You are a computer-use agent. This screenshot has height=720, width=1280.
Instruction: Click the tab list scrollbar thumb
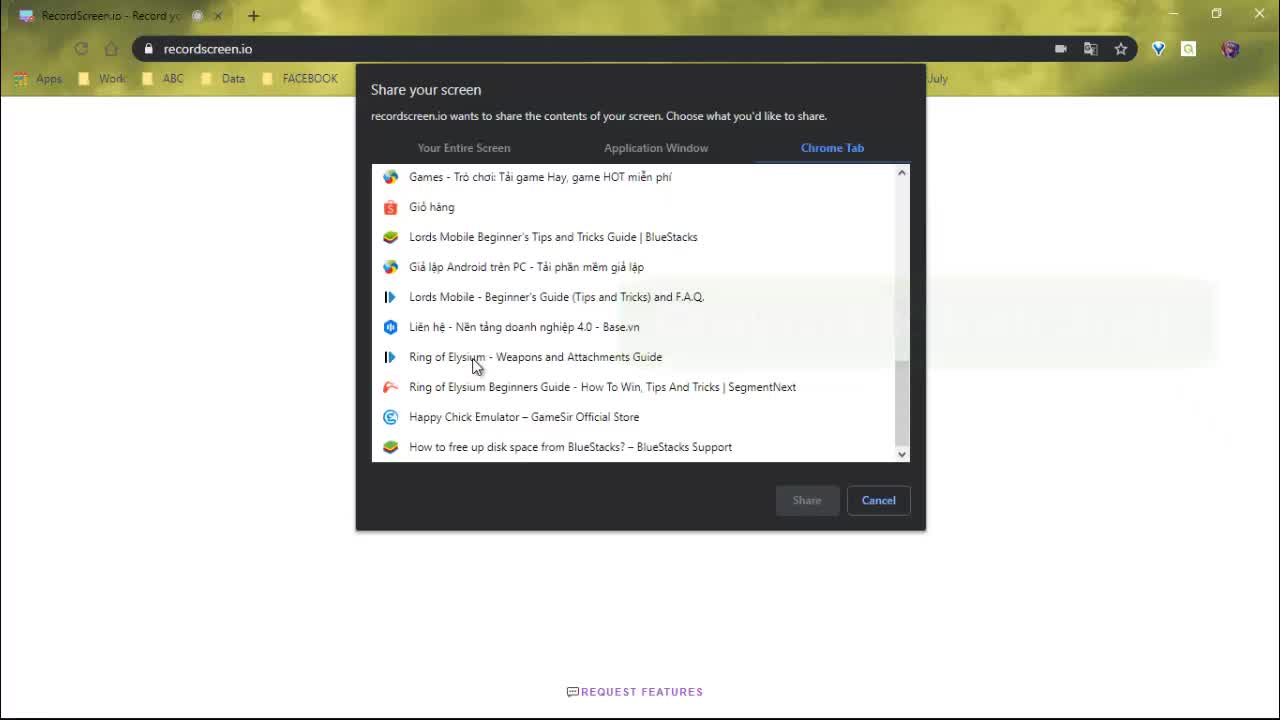point(902,403)
